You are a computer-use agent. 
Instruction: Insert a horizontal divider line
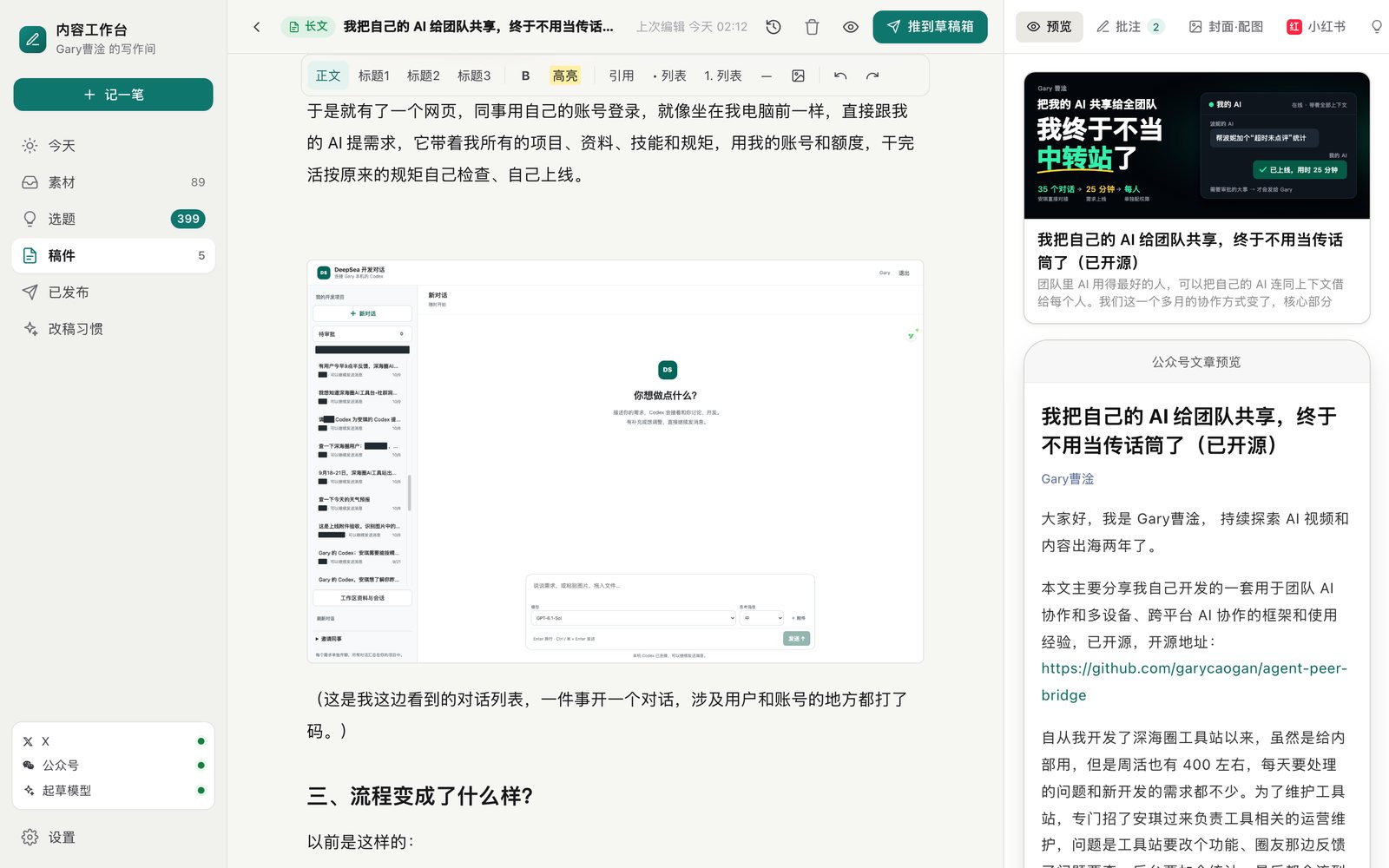pos(767,76)
